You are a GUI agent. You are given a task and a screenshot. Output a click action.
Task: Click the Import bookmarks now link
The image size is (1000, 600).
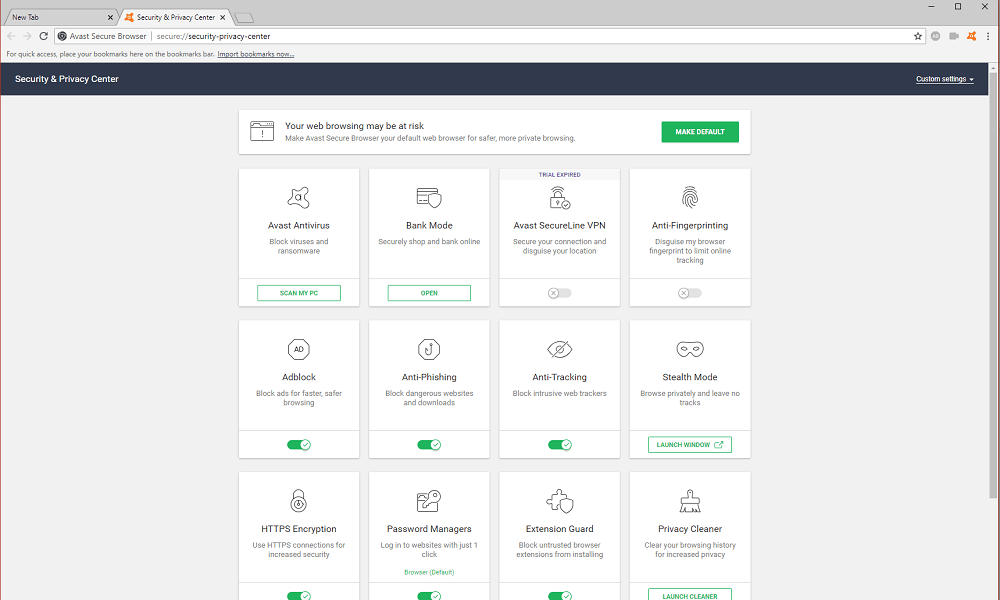[x=256, y=54]
